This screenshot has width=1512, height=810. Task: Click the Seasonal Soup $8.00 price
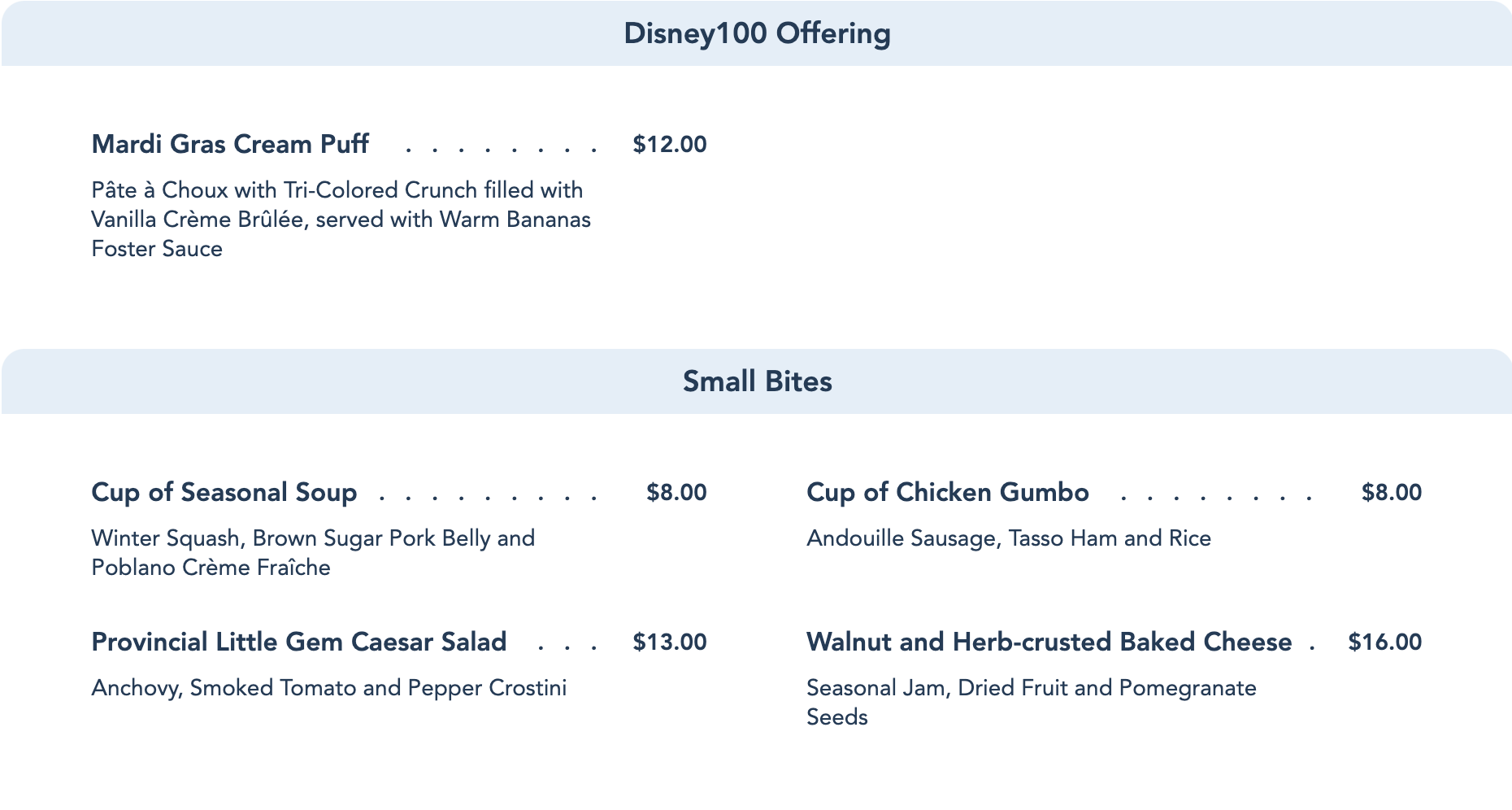coord(676,493)
